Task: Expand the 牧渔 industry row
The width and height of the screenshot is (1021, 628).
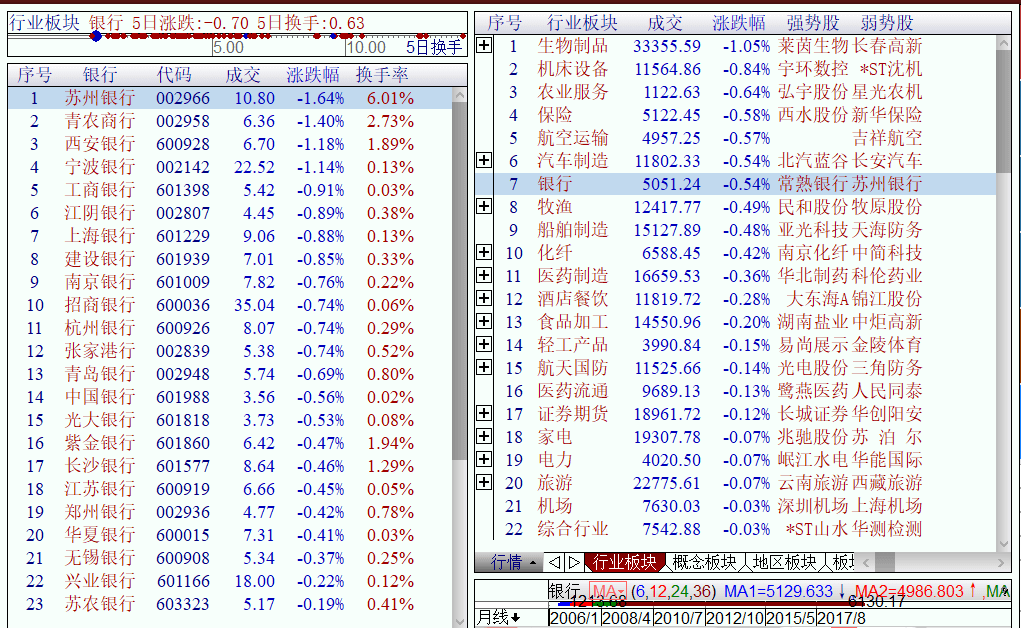Action: point(484,207)
